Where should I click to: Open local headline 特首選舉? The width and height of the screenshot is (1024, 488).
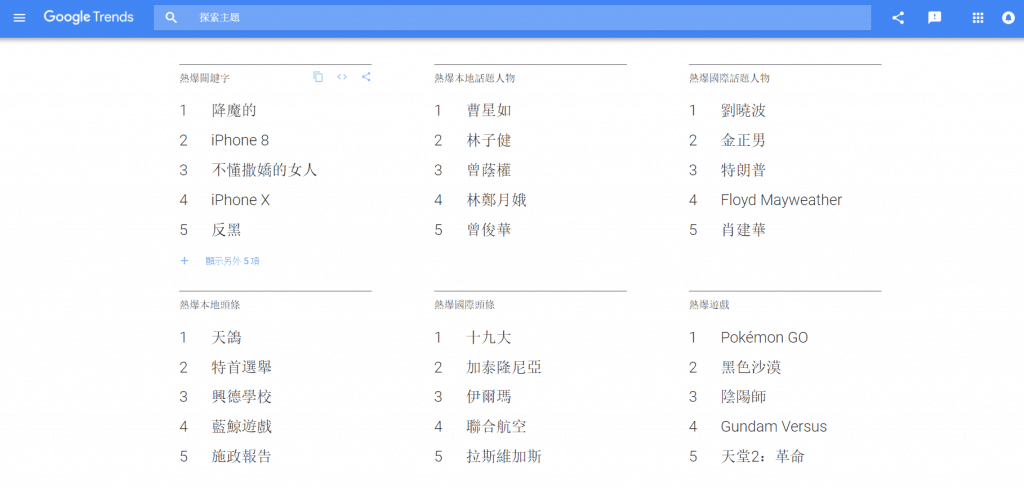click(x=241, y=367)
